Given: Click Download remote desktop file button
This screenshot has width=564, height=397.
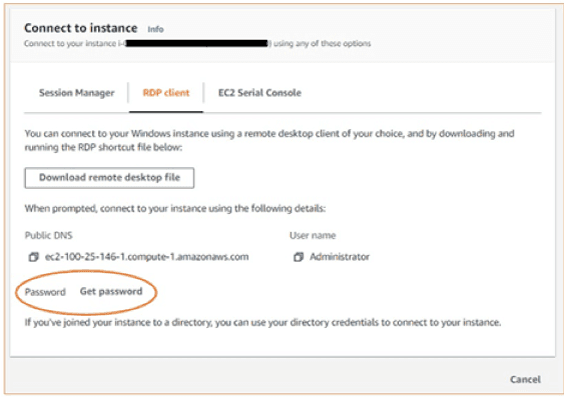Looking at the screenshot, I should 109,178.
